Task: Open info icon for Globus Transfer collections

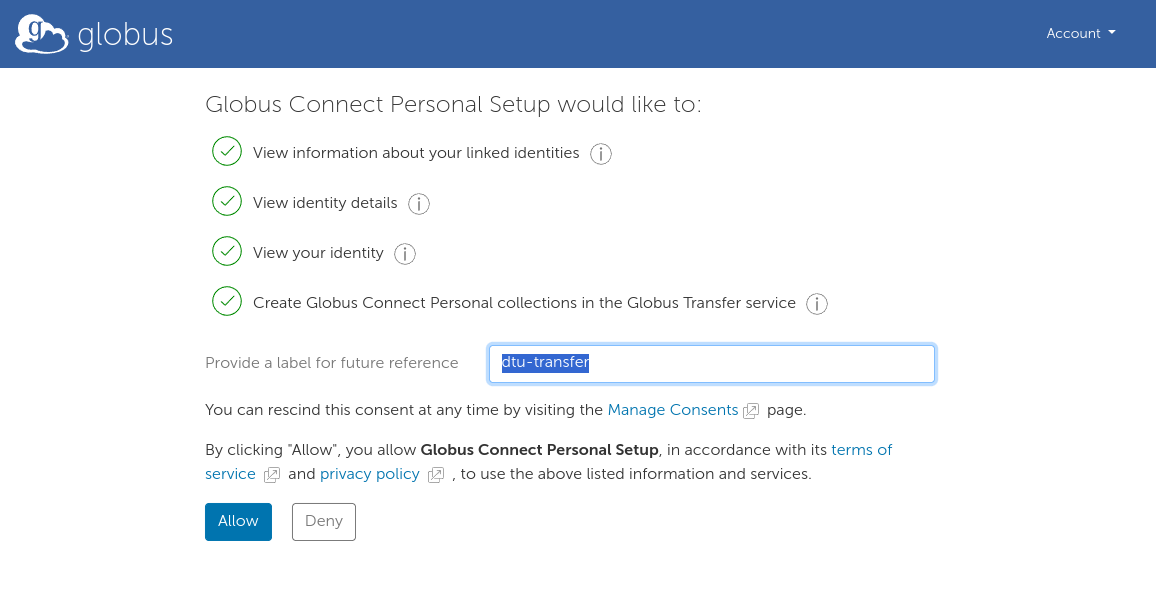Action: pyautogui.click(x=817, y=304)
